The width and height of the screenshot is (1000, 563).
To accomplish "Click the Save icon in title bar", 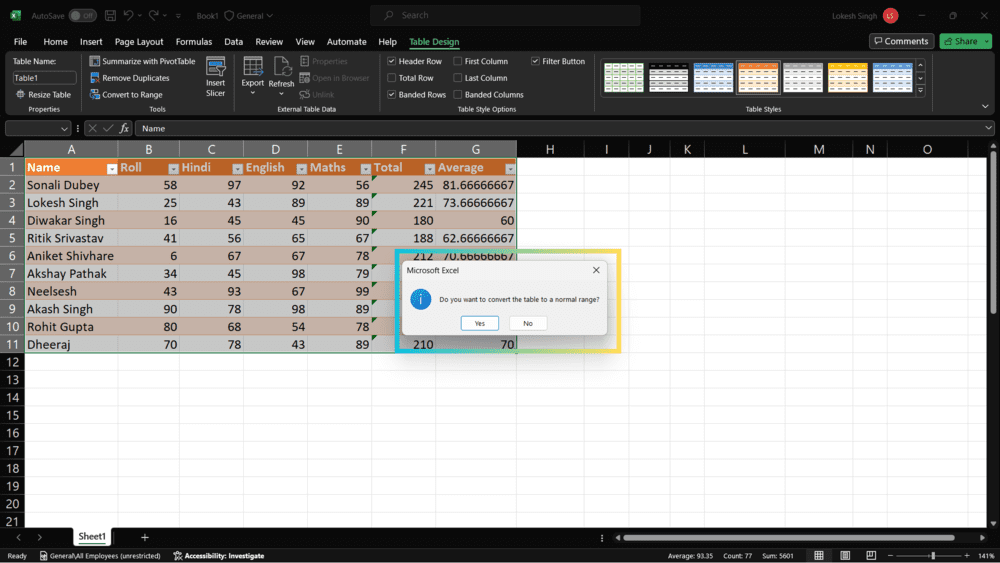I will pos(109,16).
